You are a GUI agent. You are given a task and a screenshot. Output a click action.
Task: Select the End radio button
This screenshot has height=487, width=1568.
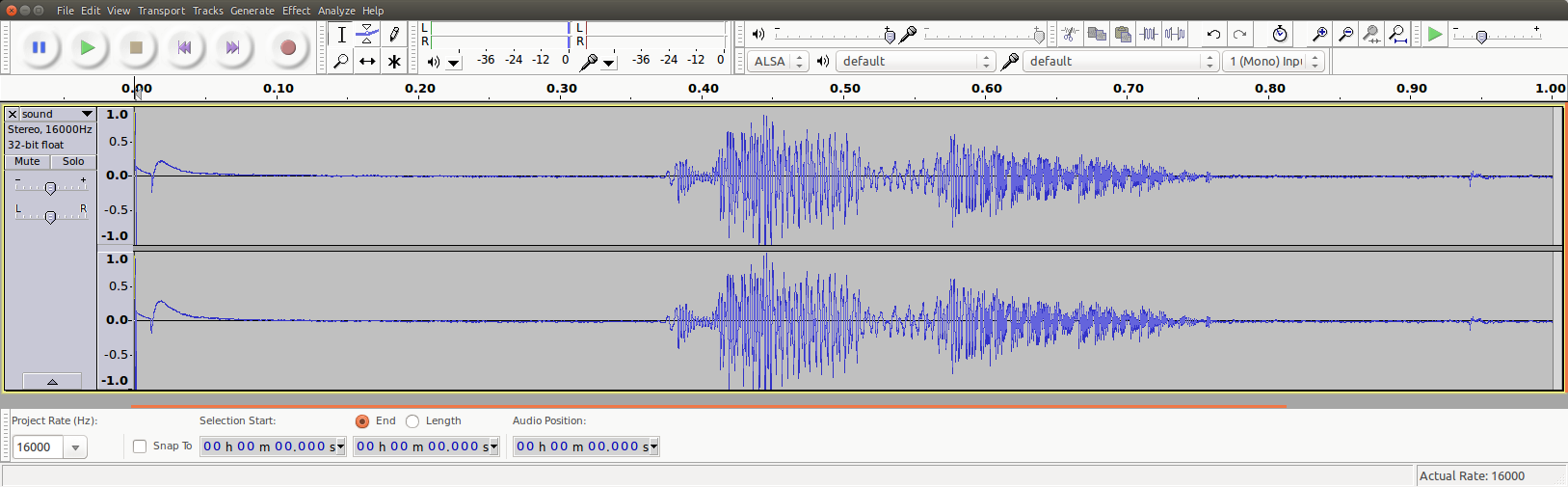point(362,421)
